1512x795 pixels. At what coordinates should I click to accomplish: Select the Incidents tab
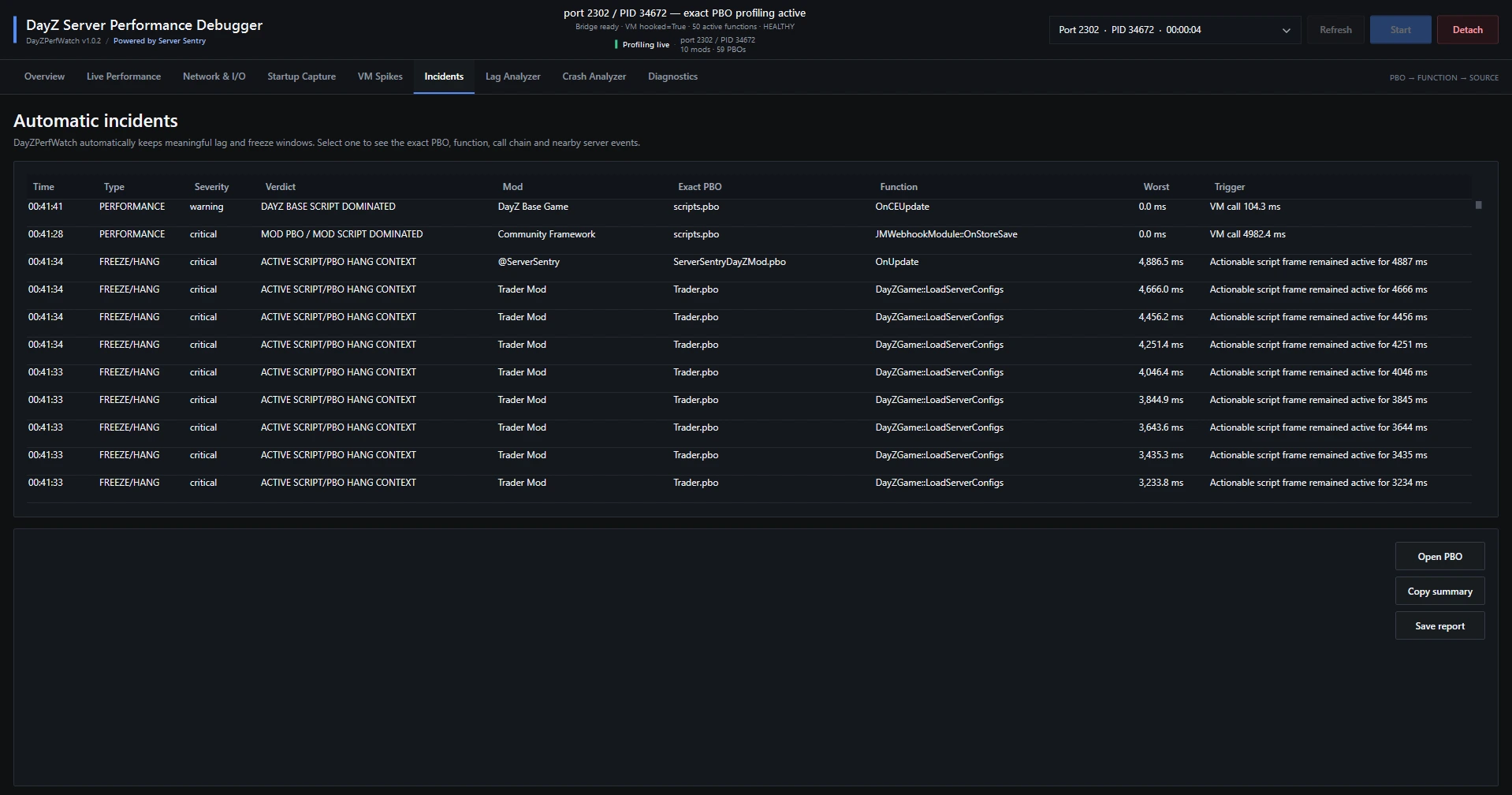444,77
